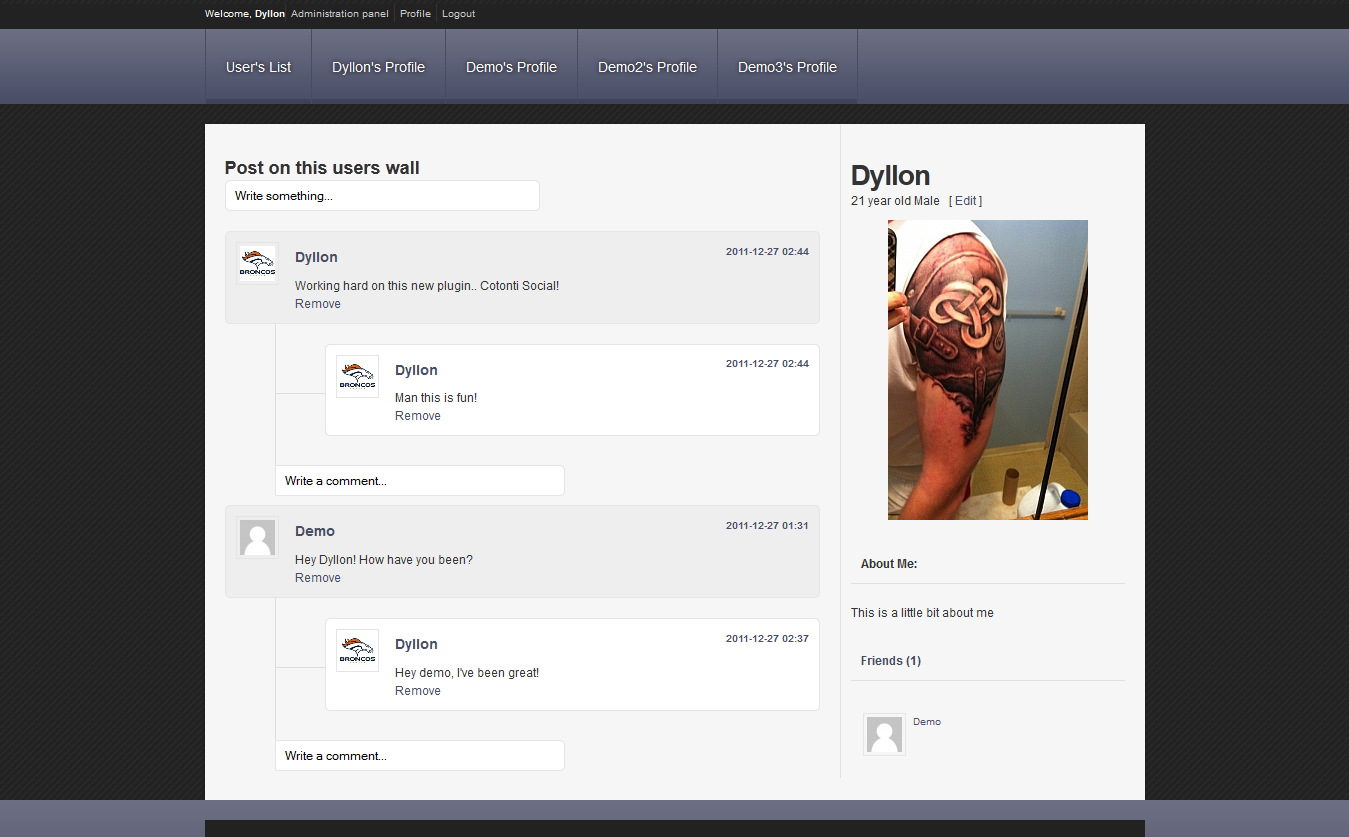Click author name Dyllon on 'Man this is fun!' comment
1349x837 pixels.
[416, 371]
